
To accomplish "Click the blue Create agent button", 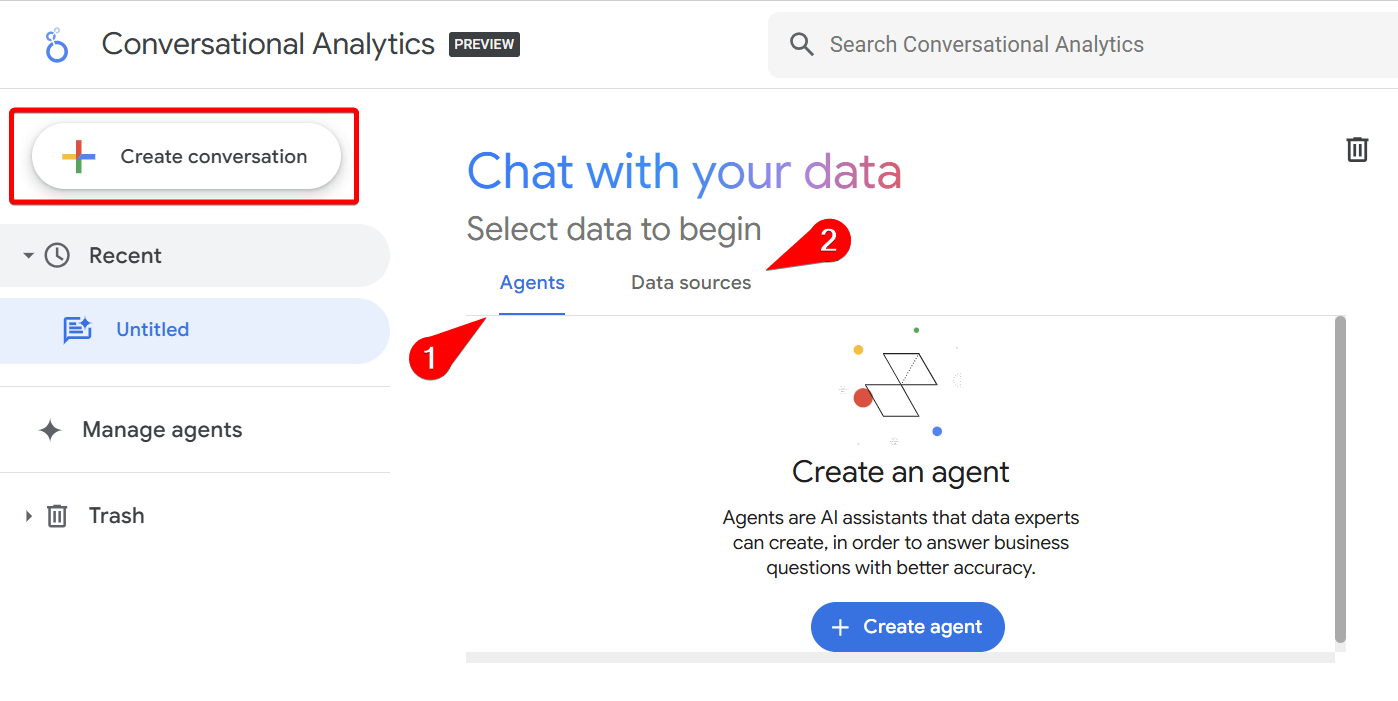I will [x=907, y=627].
